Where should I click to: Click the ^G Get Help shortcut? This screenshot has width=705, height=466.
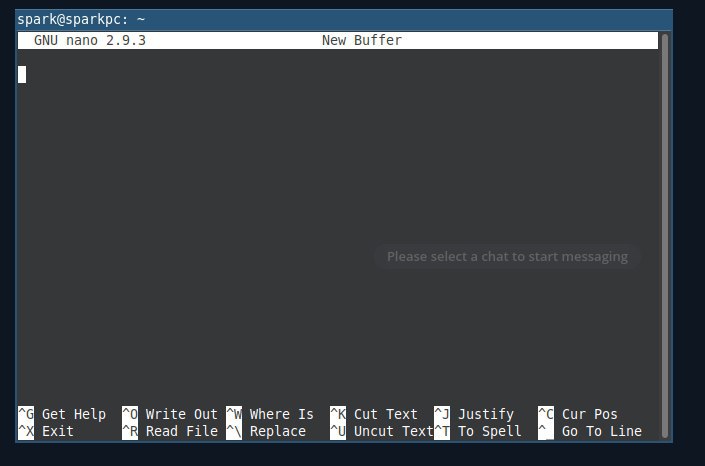tap(62, 414)
